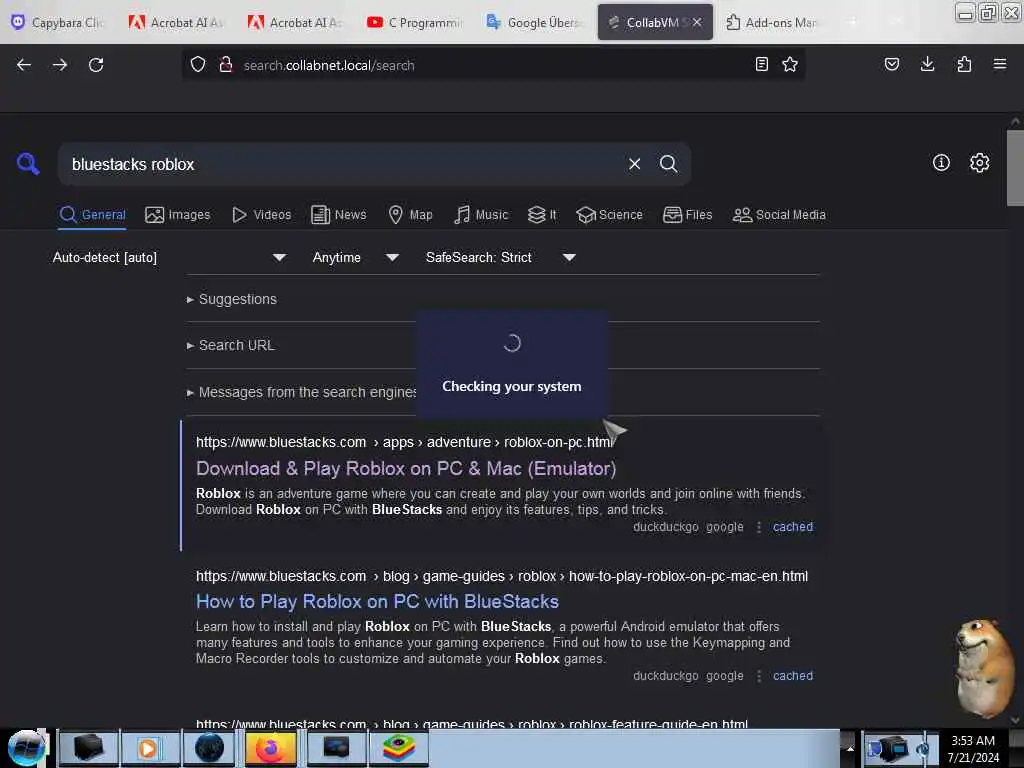Go forward to the next page

(x=60, y=65)
